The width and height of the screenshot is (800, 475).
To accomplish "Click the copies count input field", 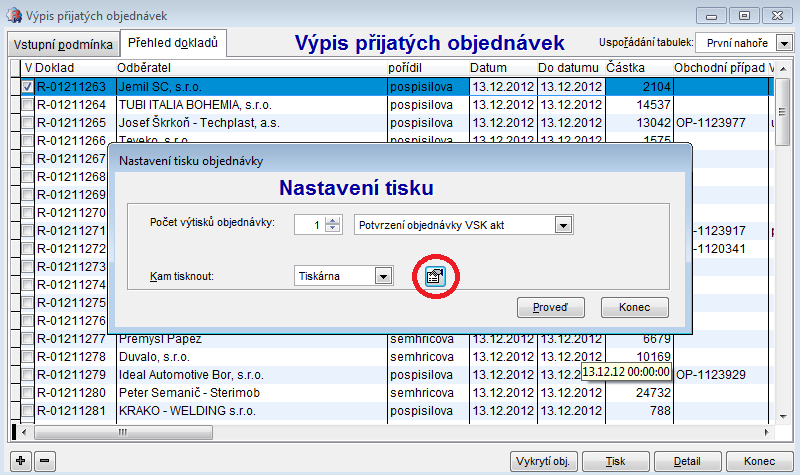I will [x=310, y=226].
